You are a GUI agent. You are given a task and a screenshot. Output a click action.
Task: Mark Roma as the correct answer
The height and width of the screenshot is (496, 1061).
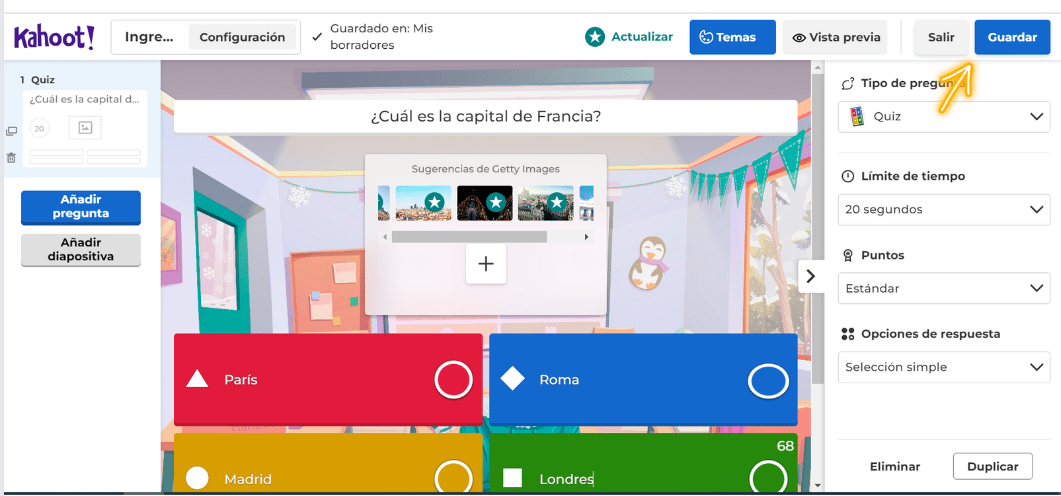769,381
